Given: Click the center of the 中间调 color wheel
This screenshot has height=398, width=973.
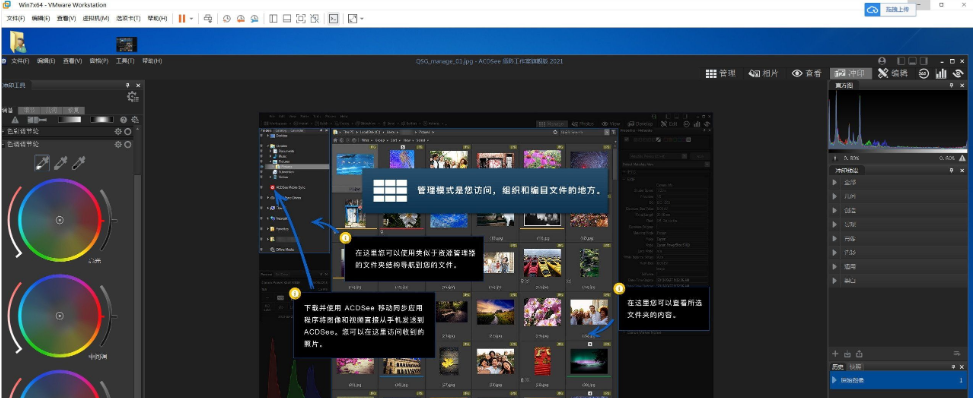Looking at the screenshot, I should coord(60,315).
